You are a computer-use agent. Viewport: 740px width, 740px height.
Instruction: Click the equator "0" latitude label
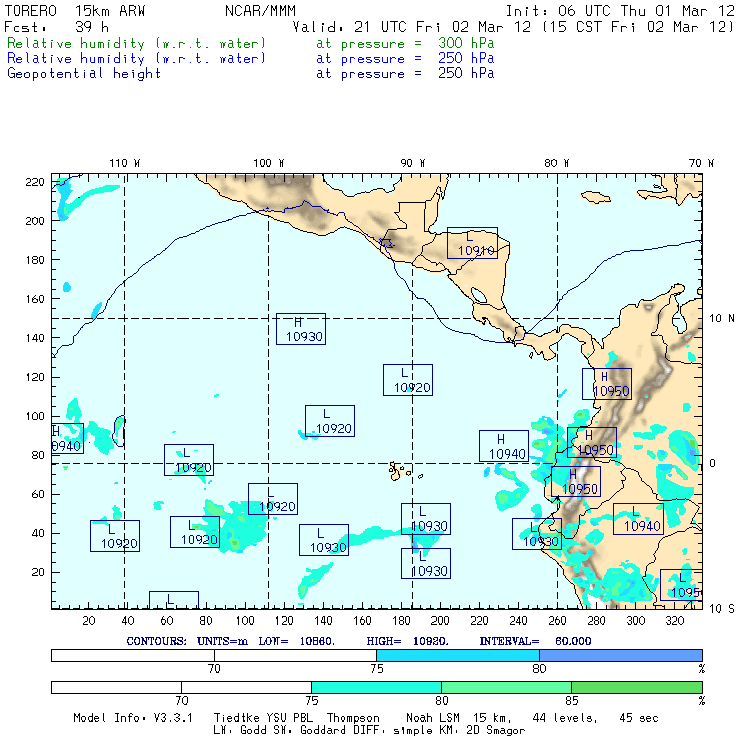(713, 463)
